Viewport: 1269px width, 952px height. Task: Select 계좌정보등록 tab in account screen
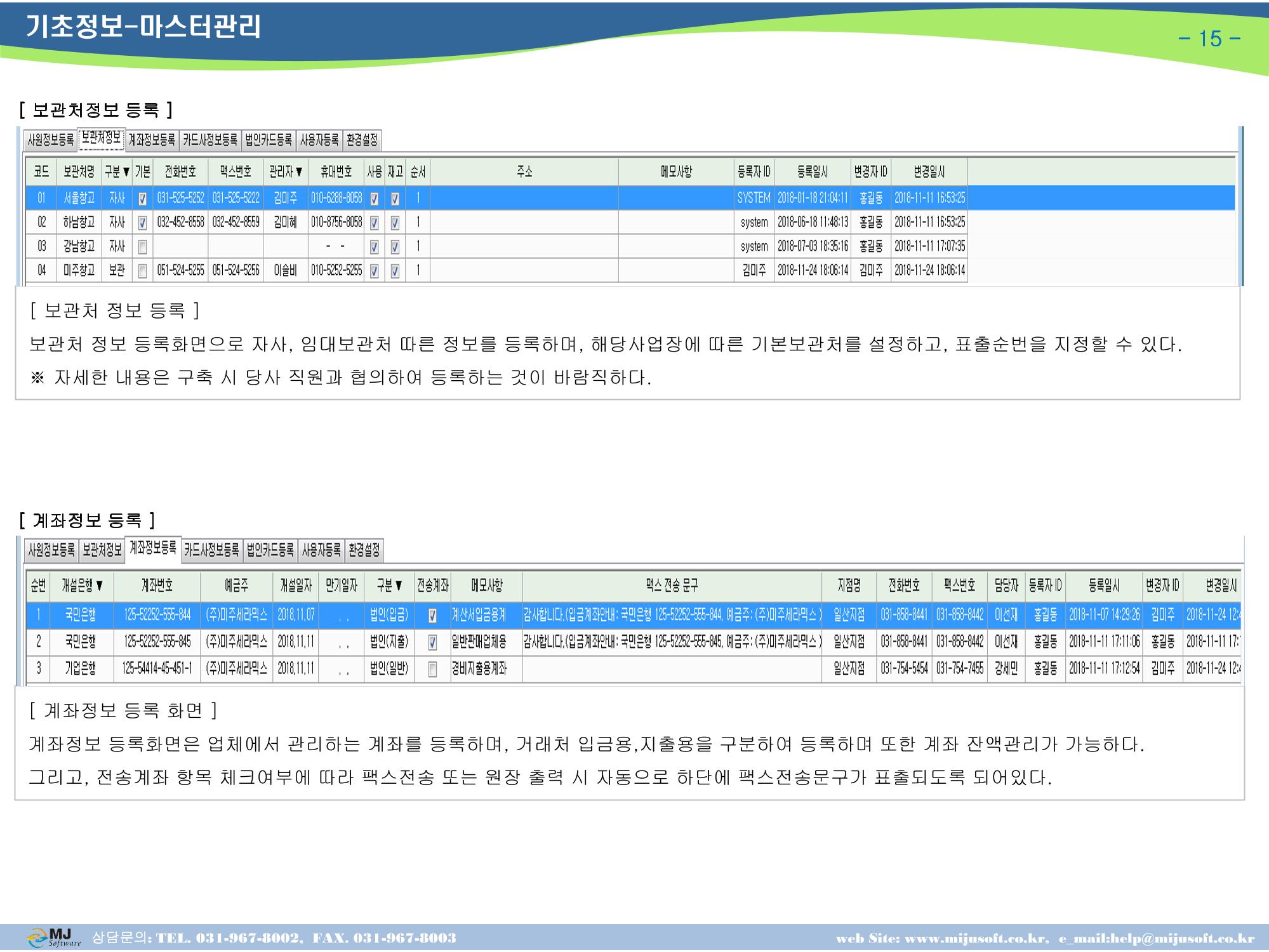[153, 548]
